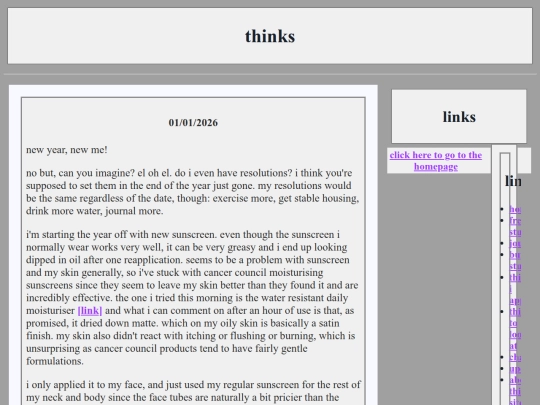The height and width of the screenshot is (405, 540).
Task: Click the 'thinks' page title
Action: 270,36
